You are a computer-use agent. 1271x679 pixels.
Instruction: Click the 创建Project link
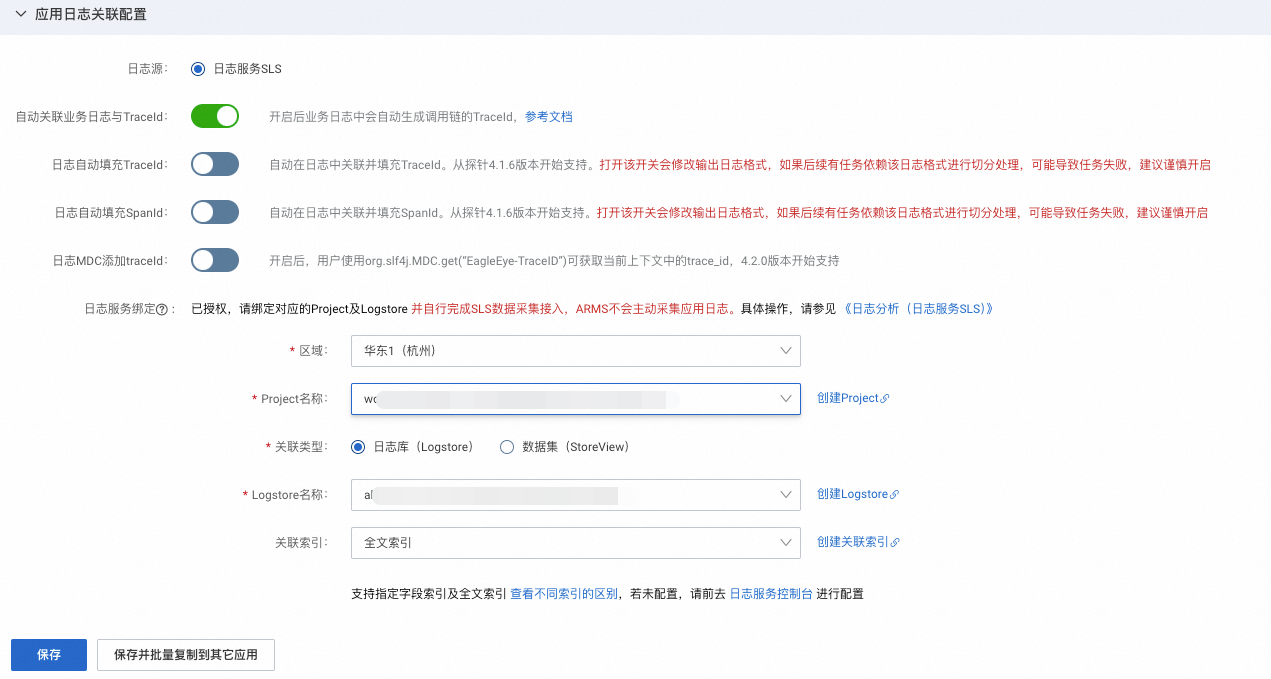coord(848,398)
